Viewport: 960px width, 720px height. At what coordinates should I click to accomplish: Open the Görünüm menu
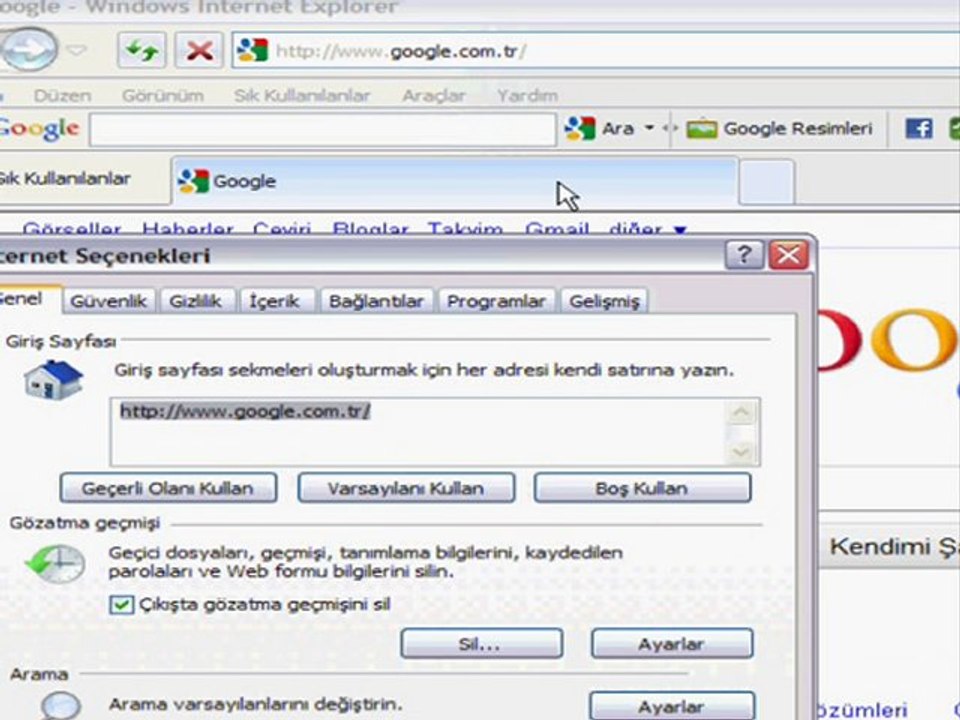[x=163, y=96]
